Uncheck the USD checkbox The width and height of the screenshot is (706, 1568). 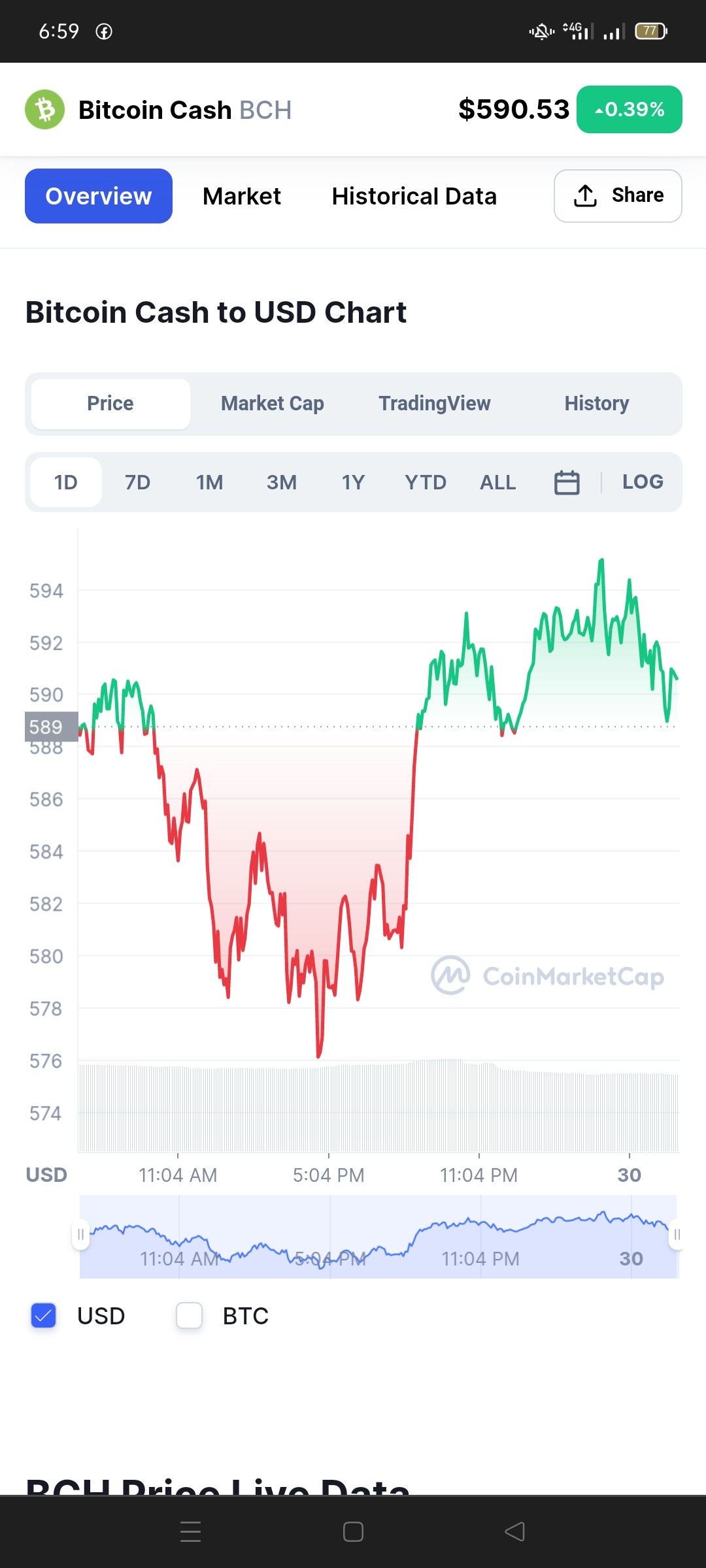tap(44, 1315)
